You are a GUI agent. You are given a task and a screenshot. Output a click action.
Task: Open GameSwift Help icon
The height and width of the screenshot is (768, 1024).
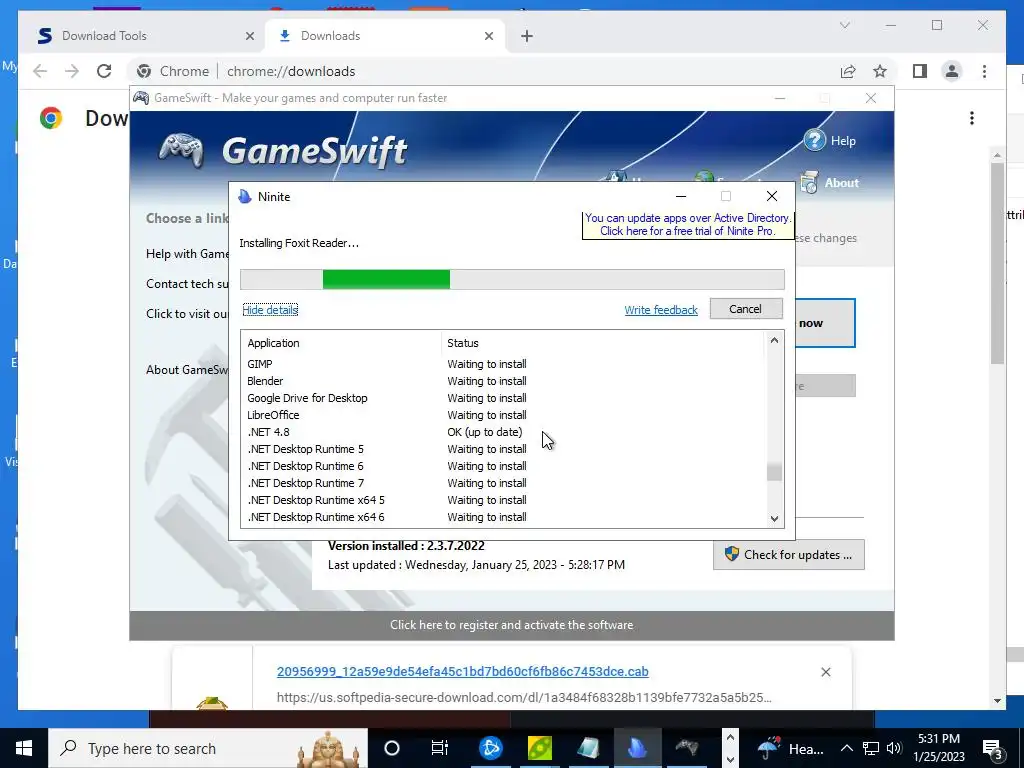815,140
